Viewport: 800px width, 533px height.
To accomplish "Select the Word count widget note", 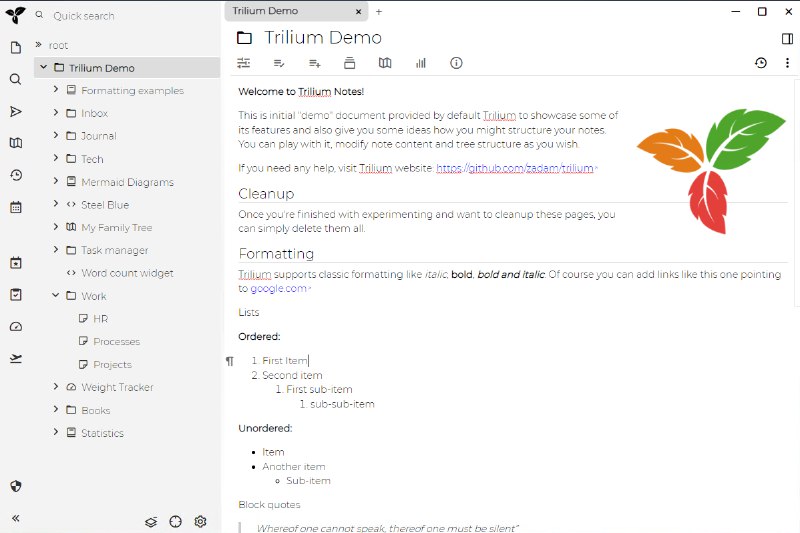I will click(127, 273).
